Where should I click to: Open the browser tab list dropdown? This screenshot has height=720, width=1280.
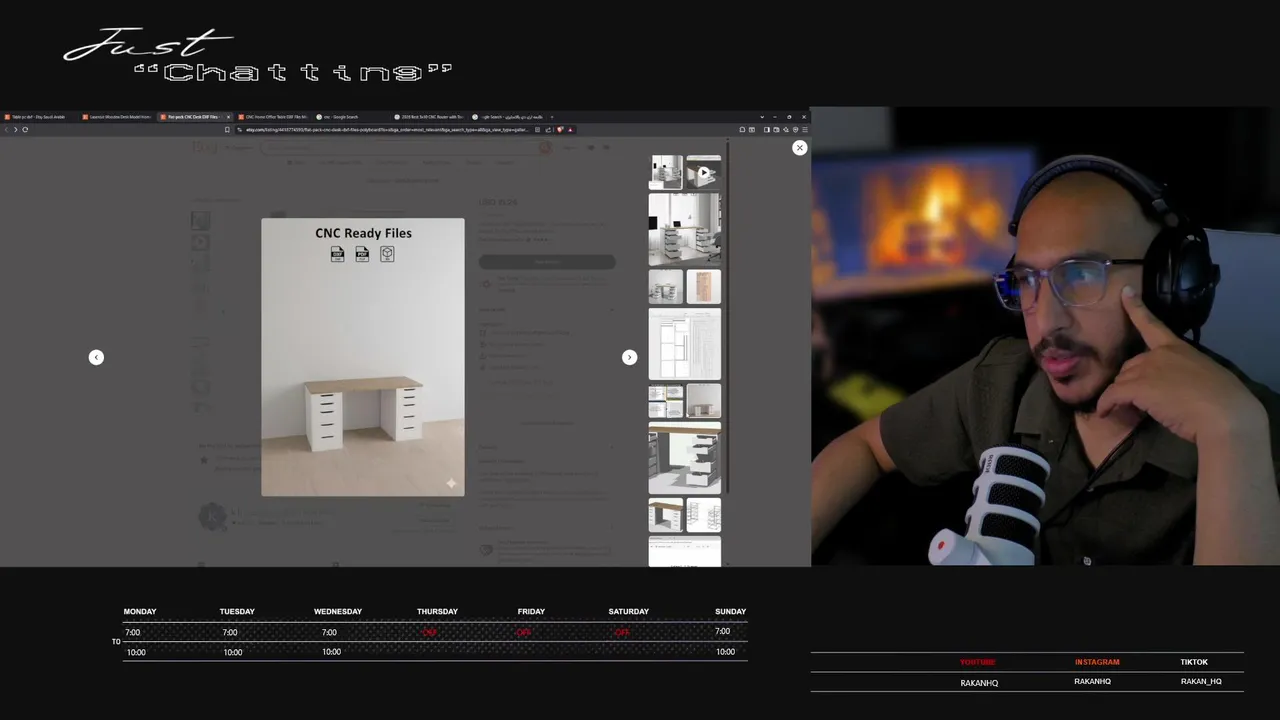click(x=762, y=117)
